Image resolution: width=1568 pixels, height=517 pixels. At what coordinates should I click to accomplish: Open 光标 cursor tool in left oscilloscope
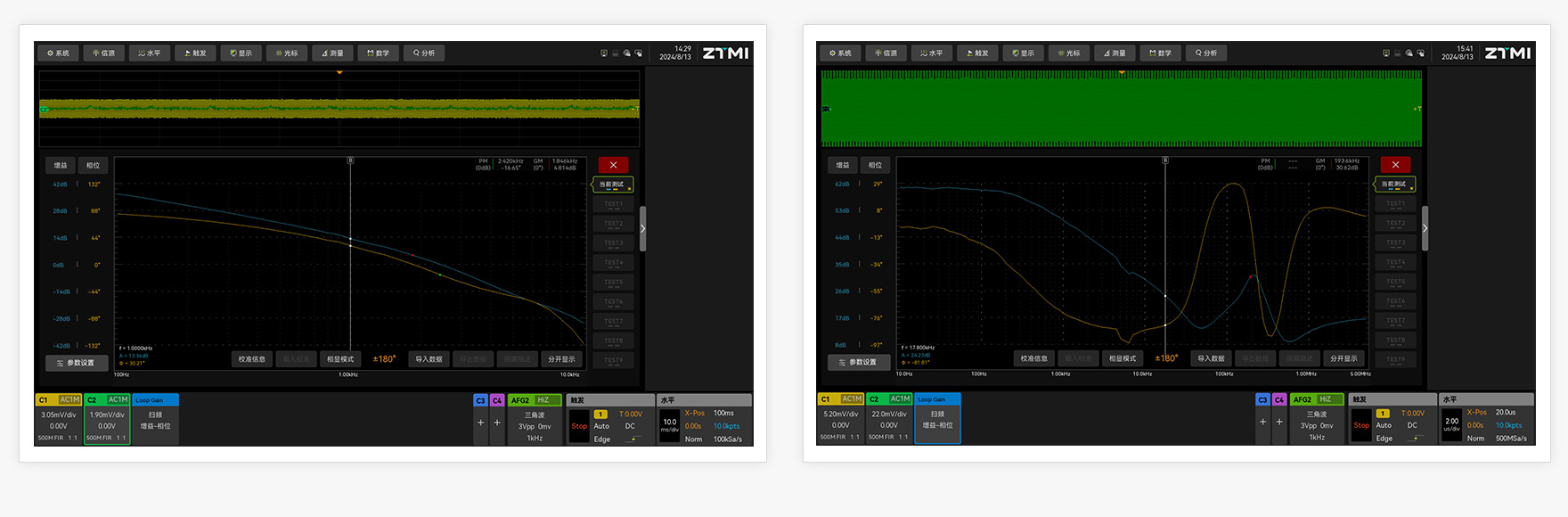click(x=287, y=53)
